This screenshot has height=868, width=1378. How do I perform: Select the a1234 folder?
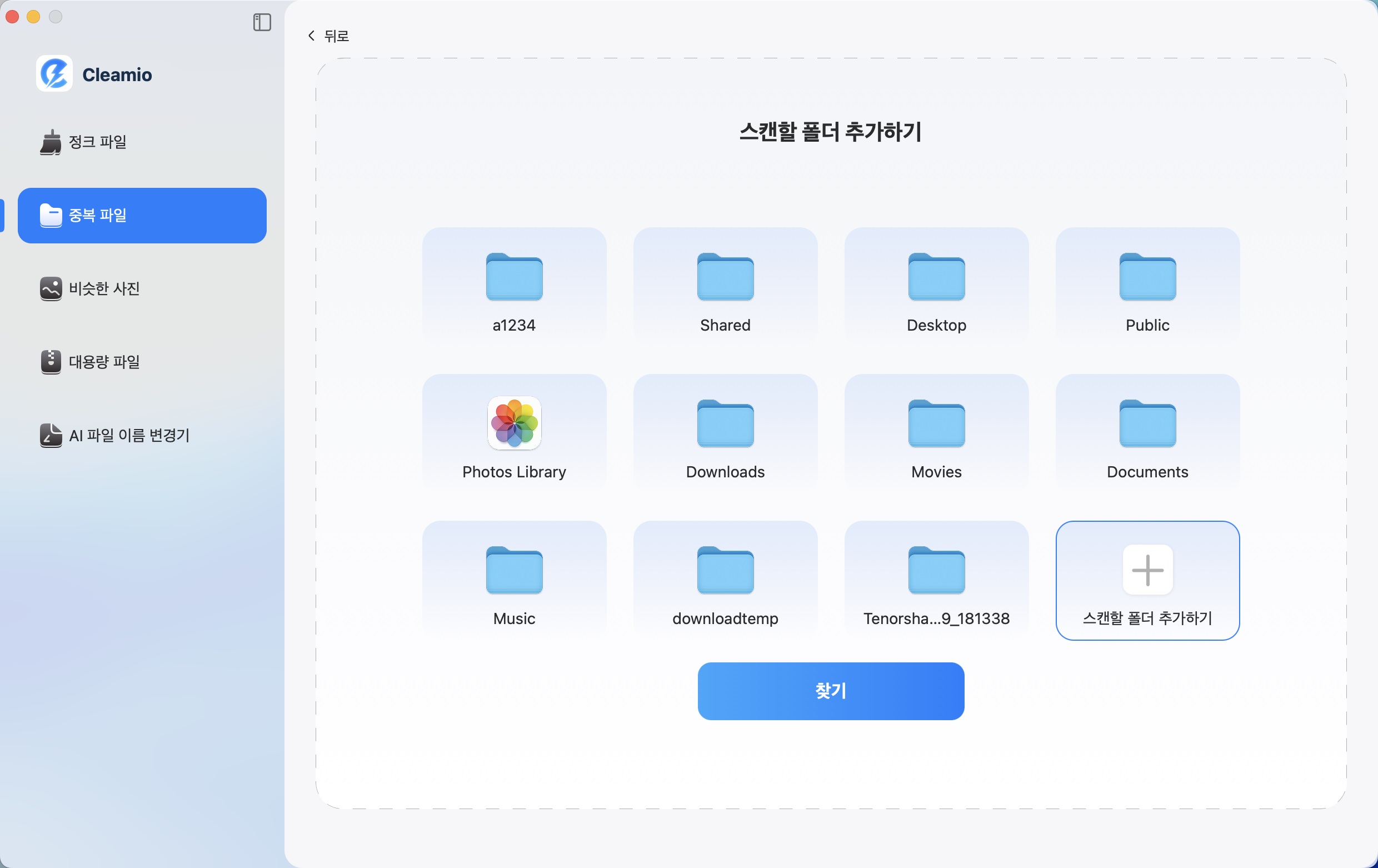tap(513, 286)
